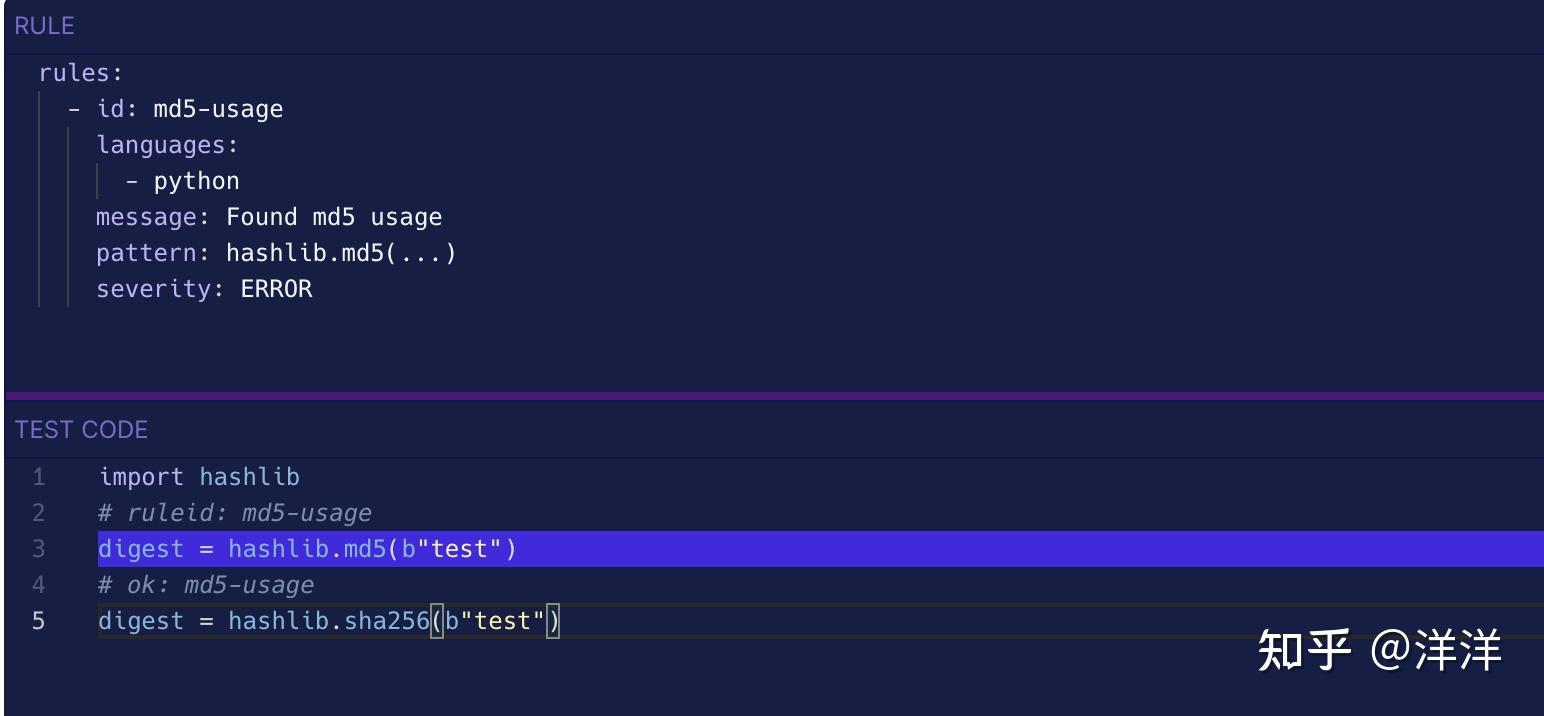Click line number 2 in test code
This screenshot has width=1544, height=716.
[x=39, y=513]
